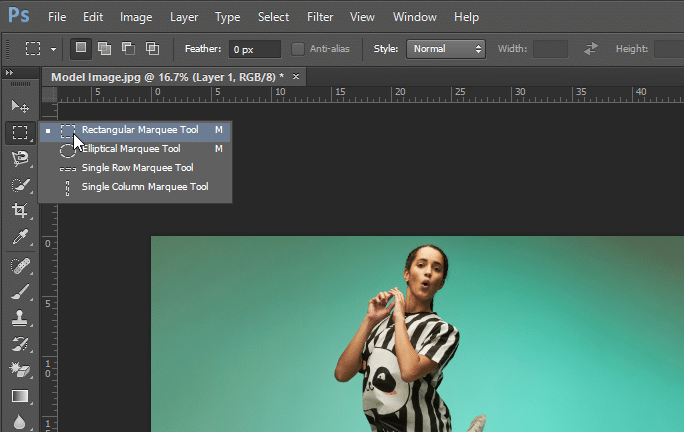The width and height of the screenshot is (684, 432).
Task: Open the Filter menu
Action: [x=320, y=17]
